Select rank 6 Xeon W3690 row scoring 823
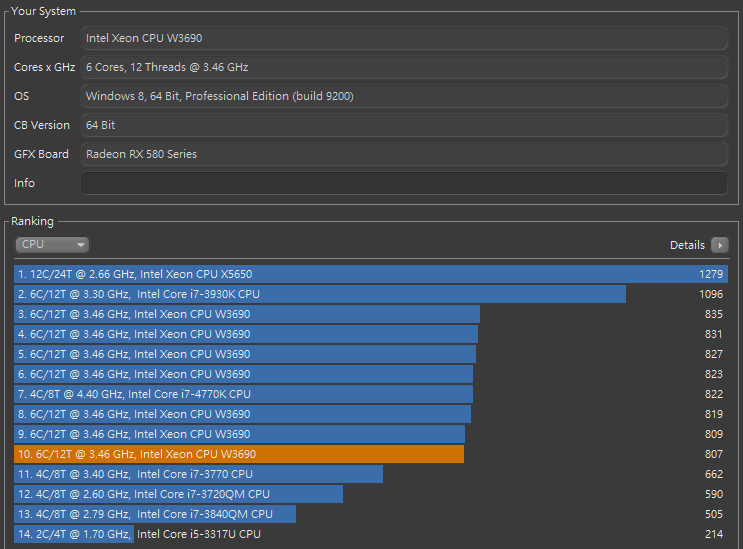743x549 pixels. coord(371,374)
